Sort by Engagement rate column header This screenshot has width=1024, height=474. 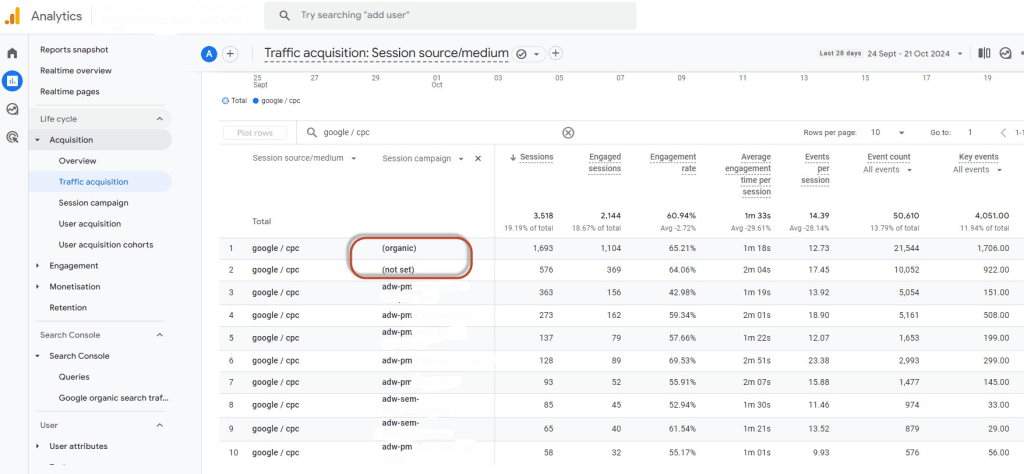[673, 163]
